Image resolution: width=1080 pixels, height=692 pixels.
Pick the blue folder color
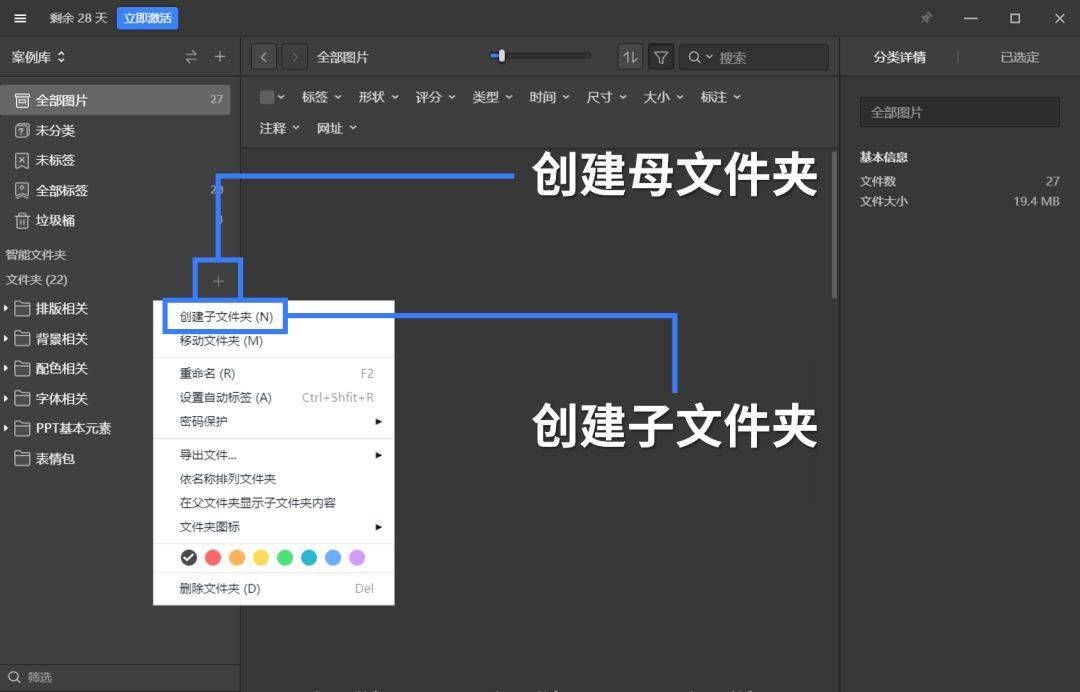pos(333,558)
